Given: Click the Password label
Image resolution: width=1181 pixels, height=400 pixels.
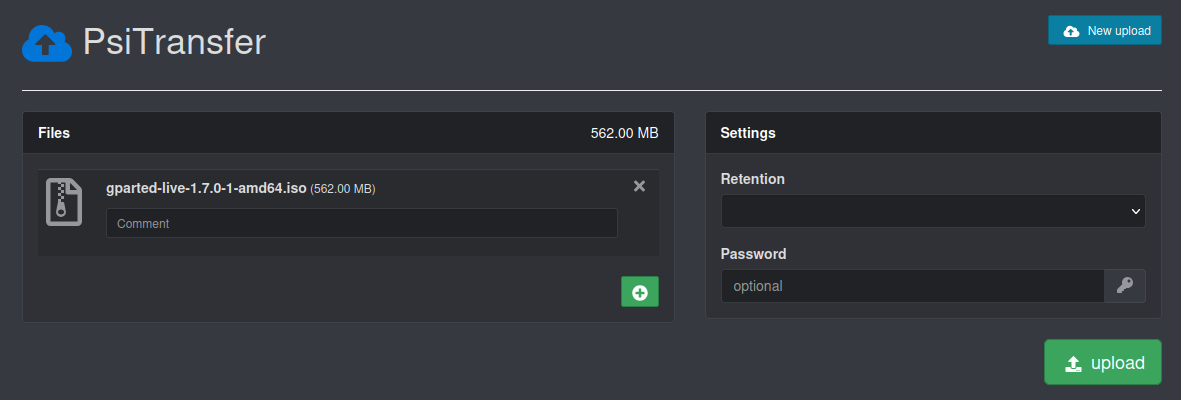Looking at the screenshot, I should [753, 254].
